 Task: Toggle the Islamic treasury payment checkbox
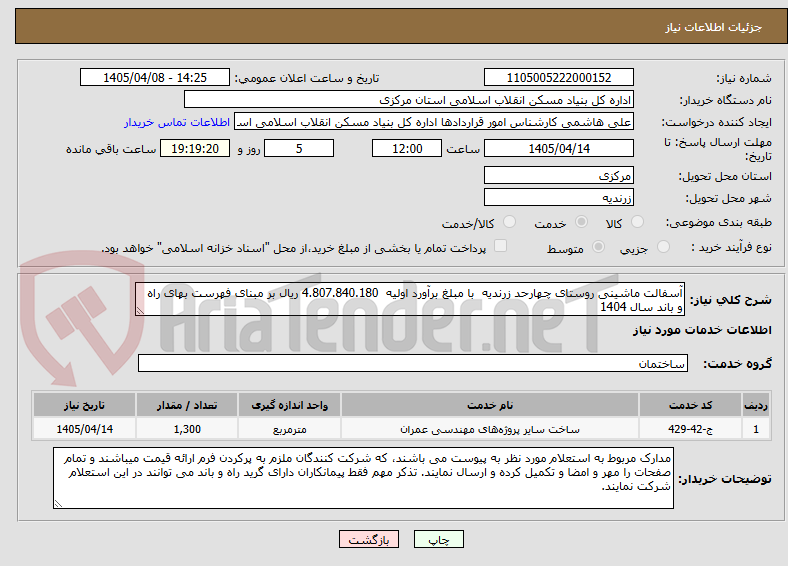500,246
